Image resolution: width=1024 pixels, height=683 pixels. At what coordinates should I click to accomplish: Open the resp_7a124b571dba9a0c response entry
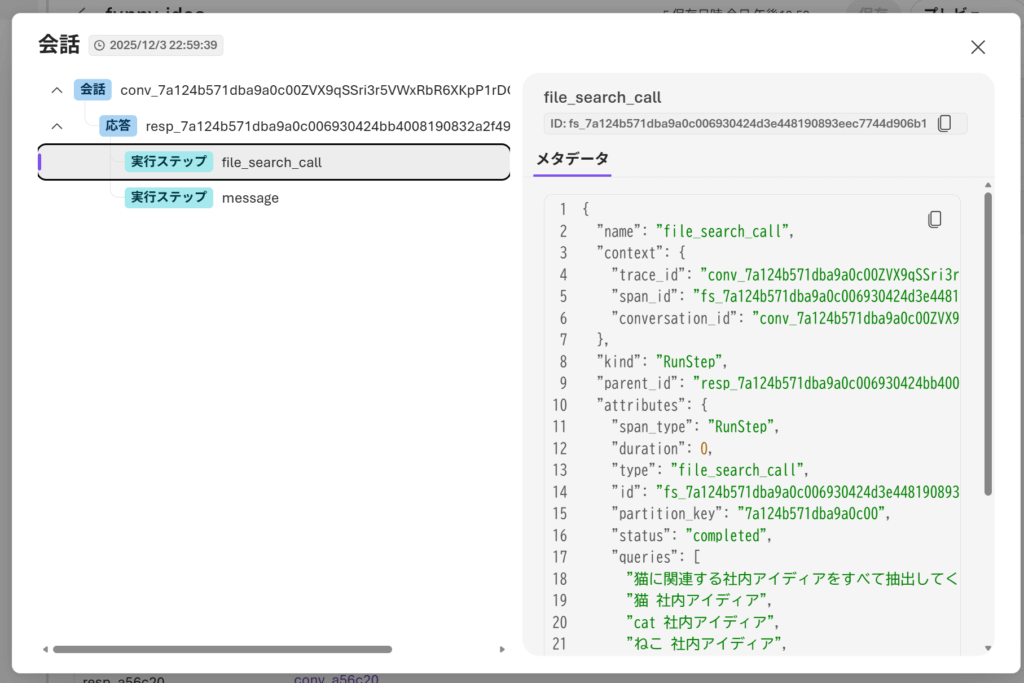[327, 126]
